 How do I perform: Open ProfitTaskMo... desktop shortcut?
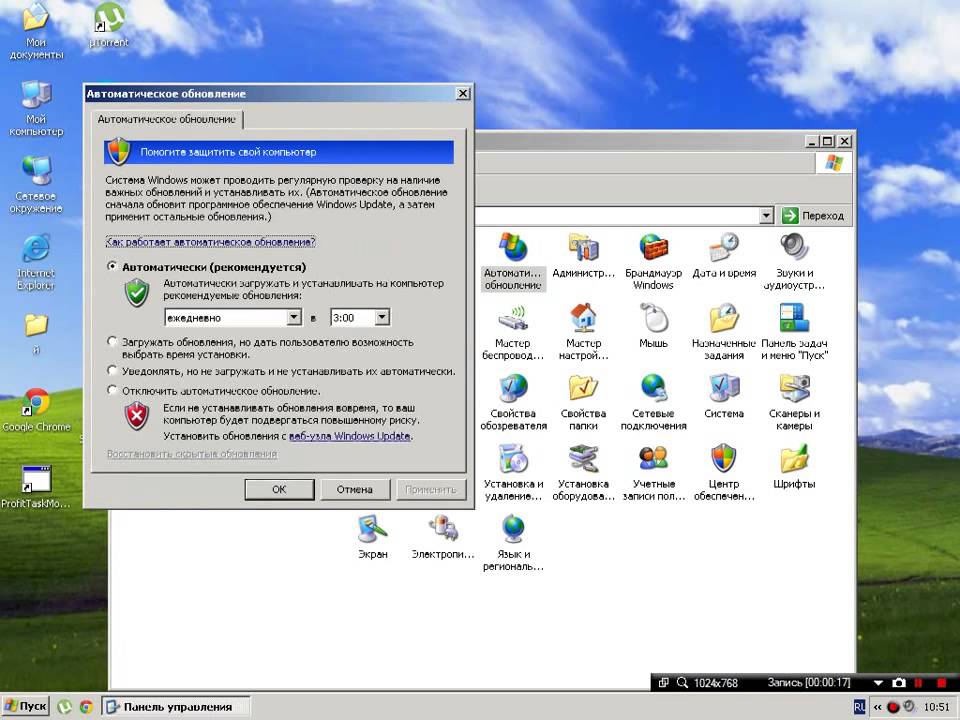click(x=36, y=487)
